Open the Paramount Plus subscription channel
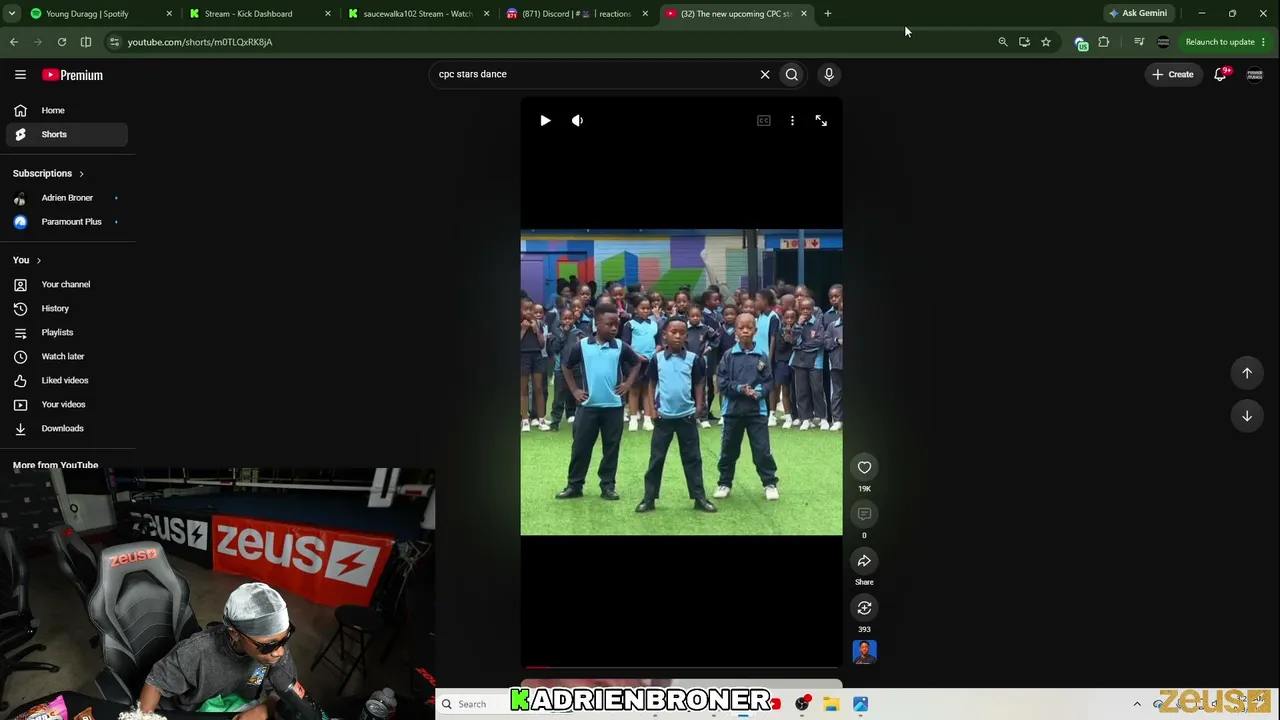This screenshot has width=1280, height=720. coord(66,221)
